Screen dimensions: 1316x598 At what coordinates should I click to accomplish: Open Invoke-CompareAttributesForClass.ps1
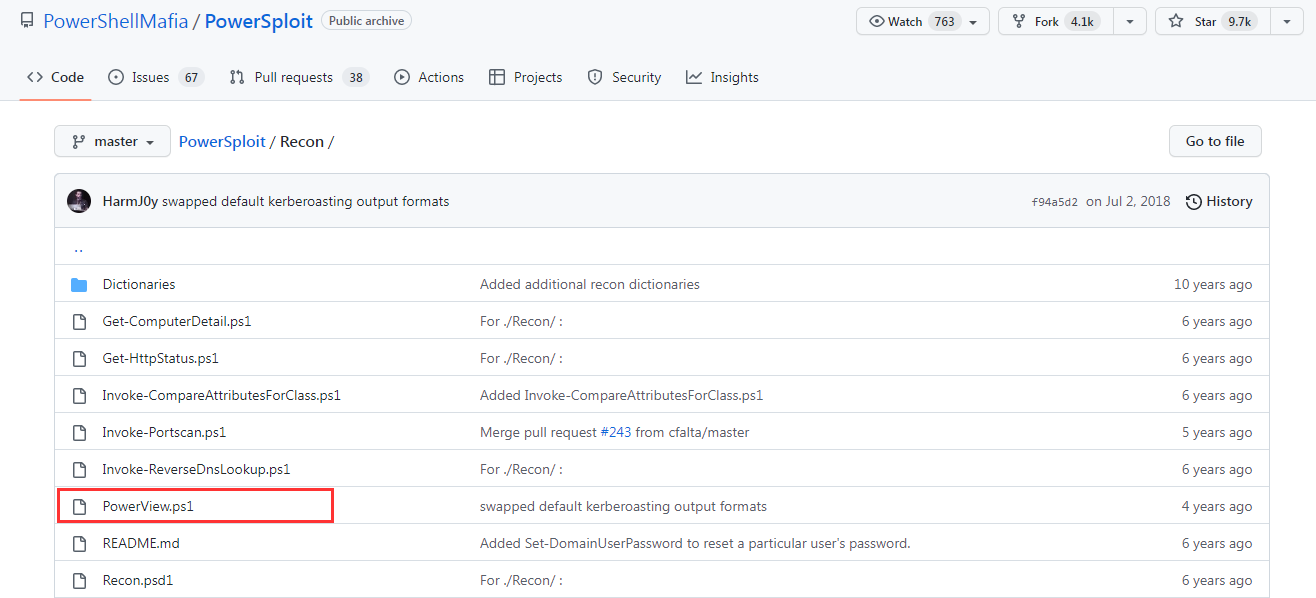coord(222,395)
